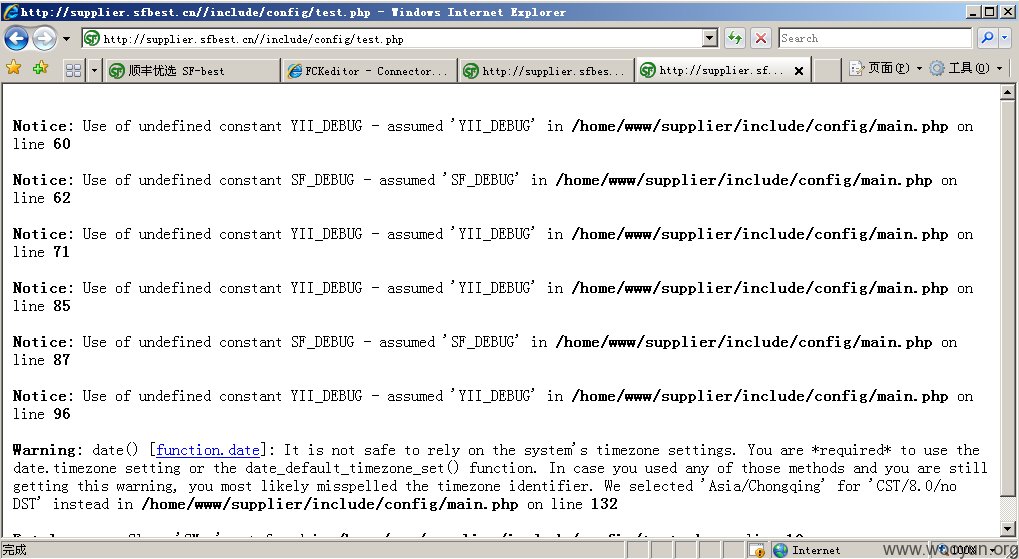Image resolution: width=1019 pixels, height=559 pixels.
Task: Click the 完成 status text
Action: tap(14, 550)
